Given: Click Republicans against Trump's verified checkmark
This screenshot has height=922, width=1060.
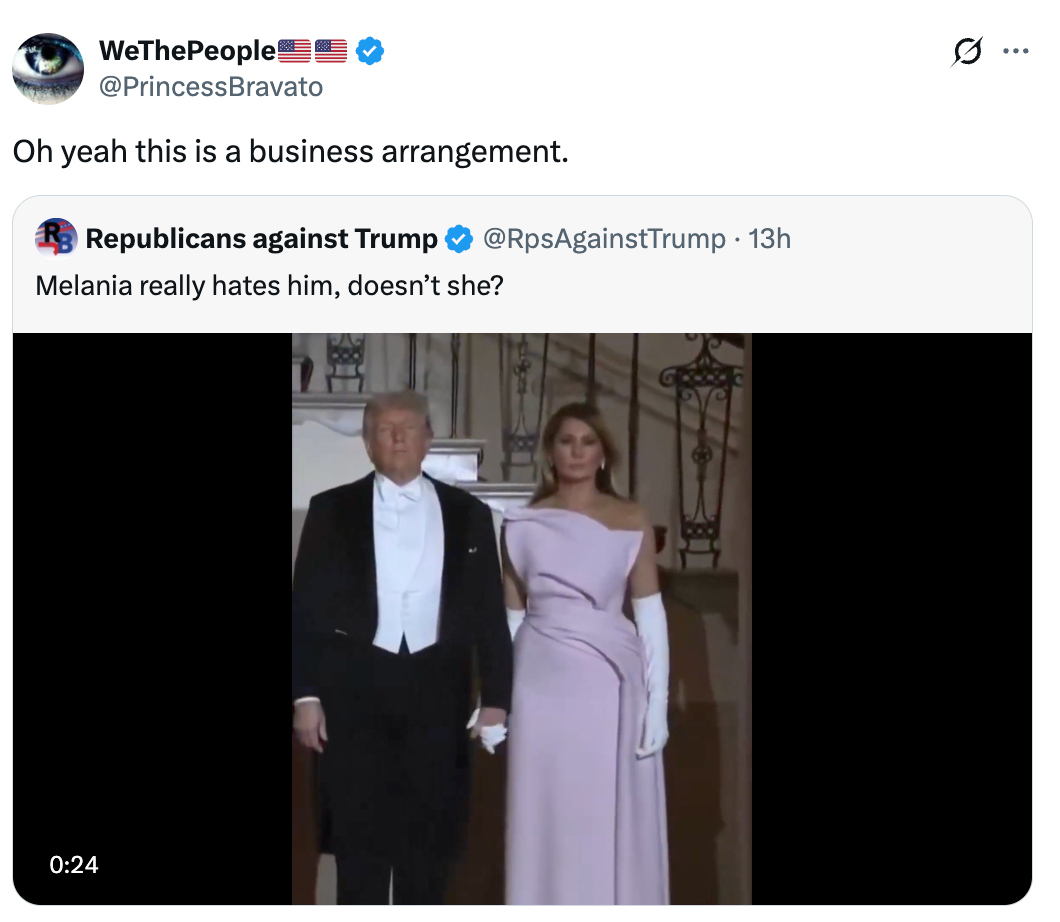Looking at the screenshot, I should click(x=459, y=238).
